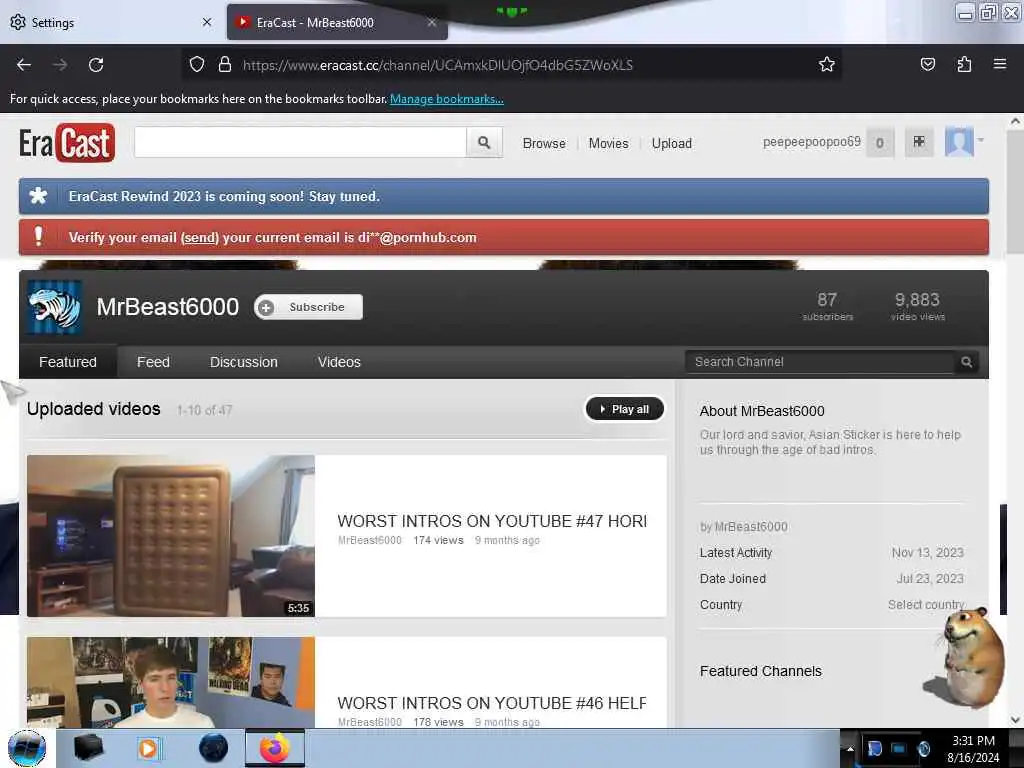Viewport: 1024px width, 768px height.
Task: Open tracking protection shield icon
Action: click(x=197, y=65)
